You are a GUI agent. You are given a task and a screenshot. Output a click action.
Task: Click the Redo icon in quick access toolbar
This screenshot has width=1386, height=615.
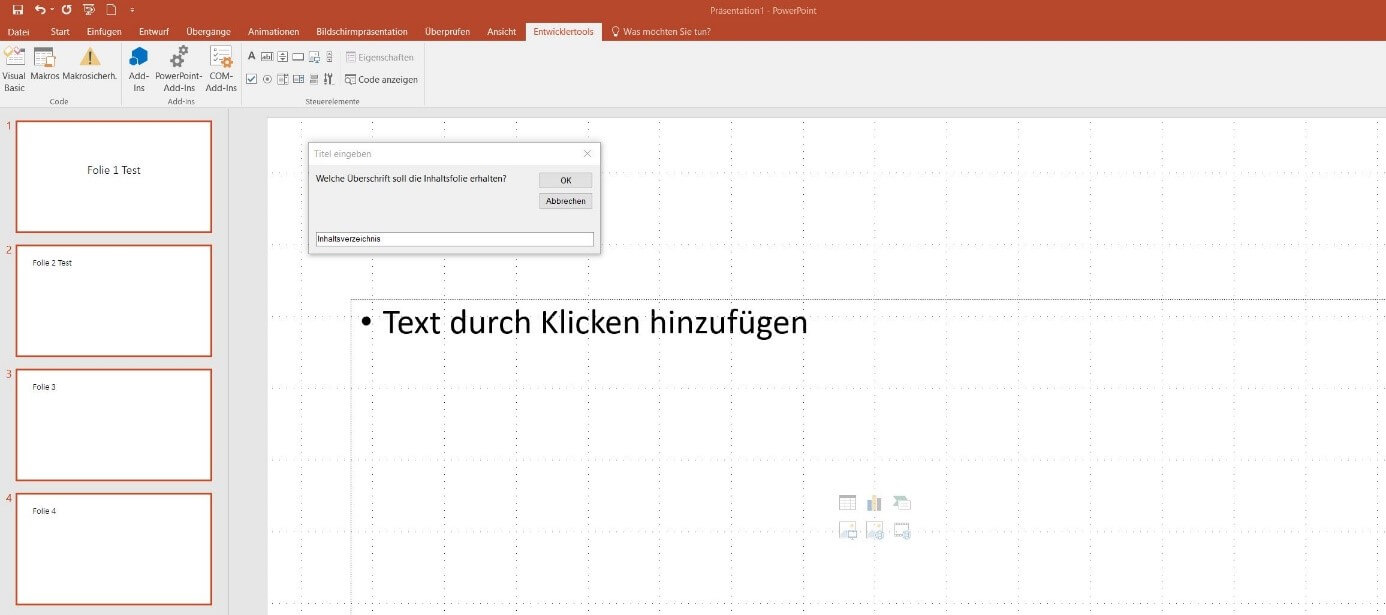point(66,9)
